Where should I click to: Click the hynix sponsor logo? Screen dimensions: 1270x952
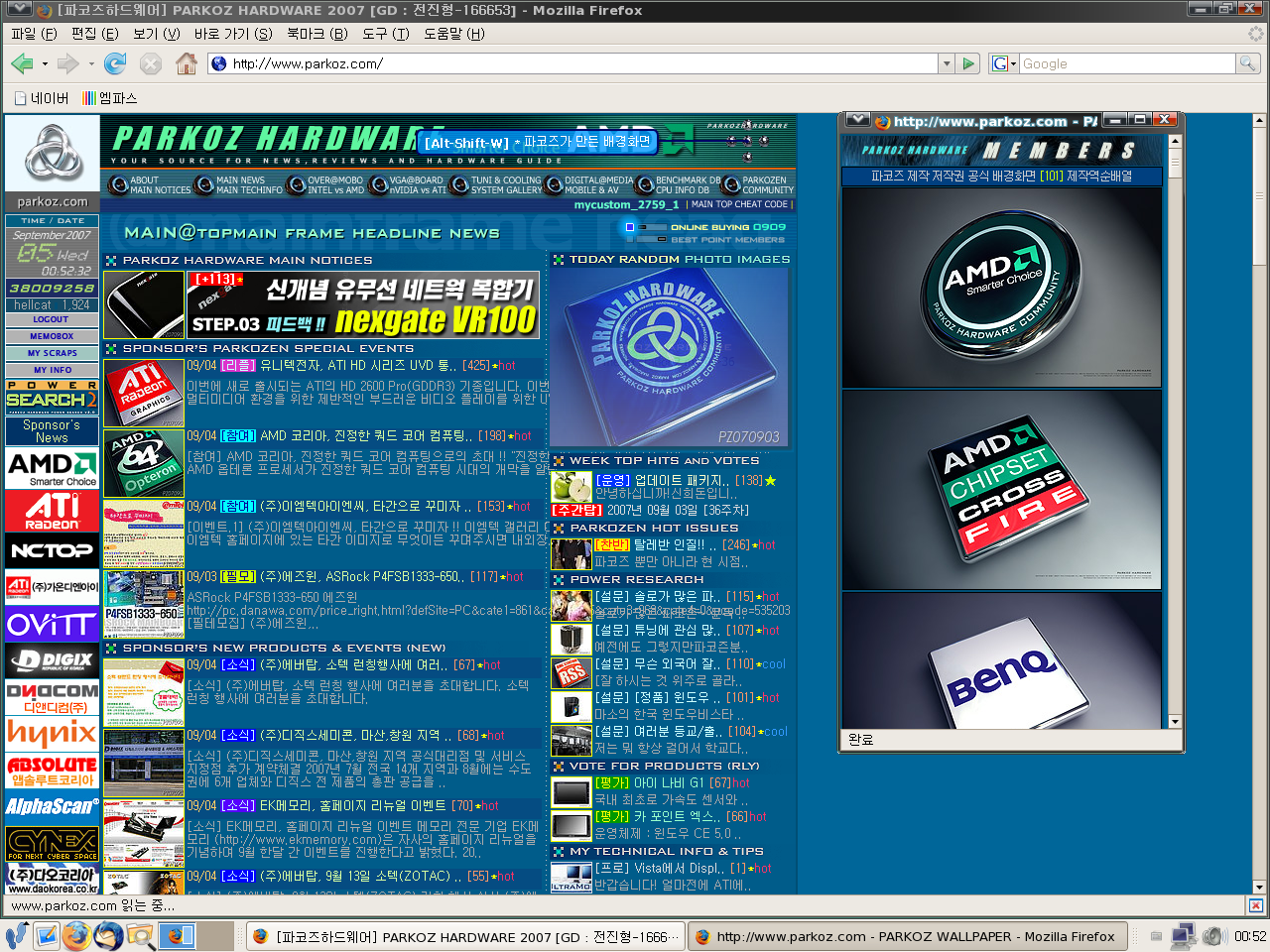pos(52,735)
